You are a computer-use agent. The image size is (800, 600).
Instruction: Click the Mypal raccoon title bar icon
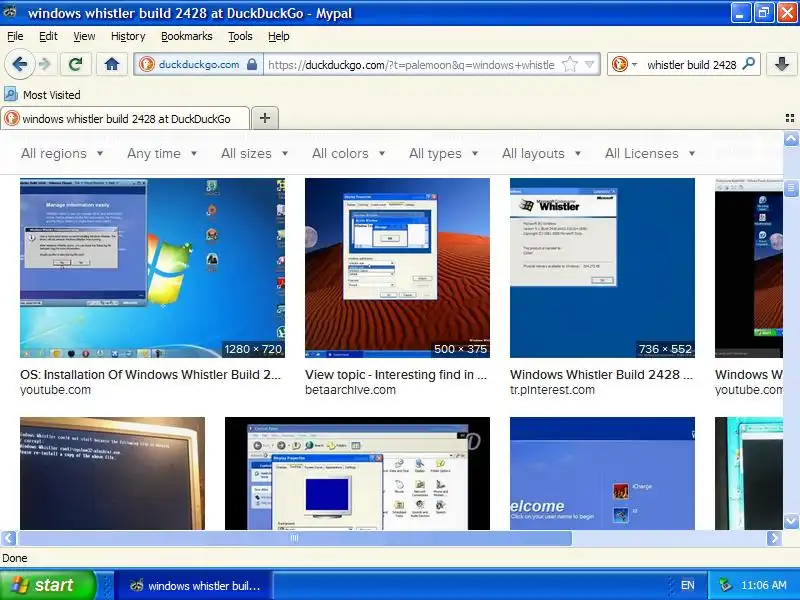coord(11,12)
